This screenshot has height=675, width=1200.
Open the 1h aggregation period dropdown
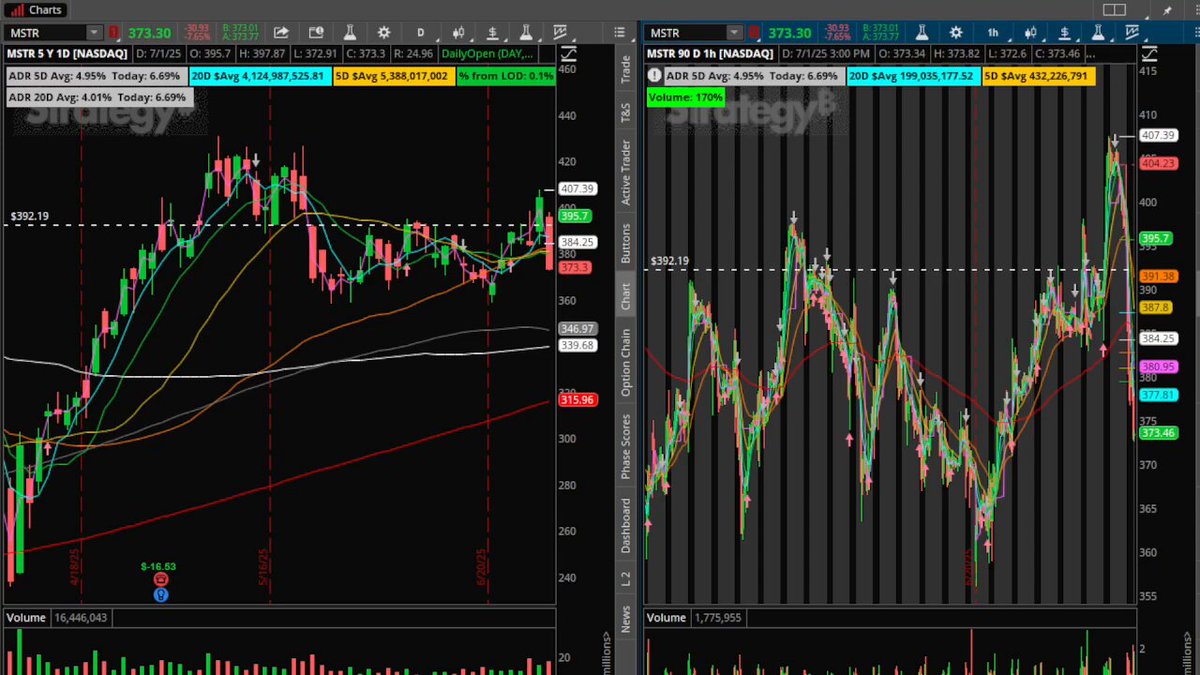(x=994, y=32)
